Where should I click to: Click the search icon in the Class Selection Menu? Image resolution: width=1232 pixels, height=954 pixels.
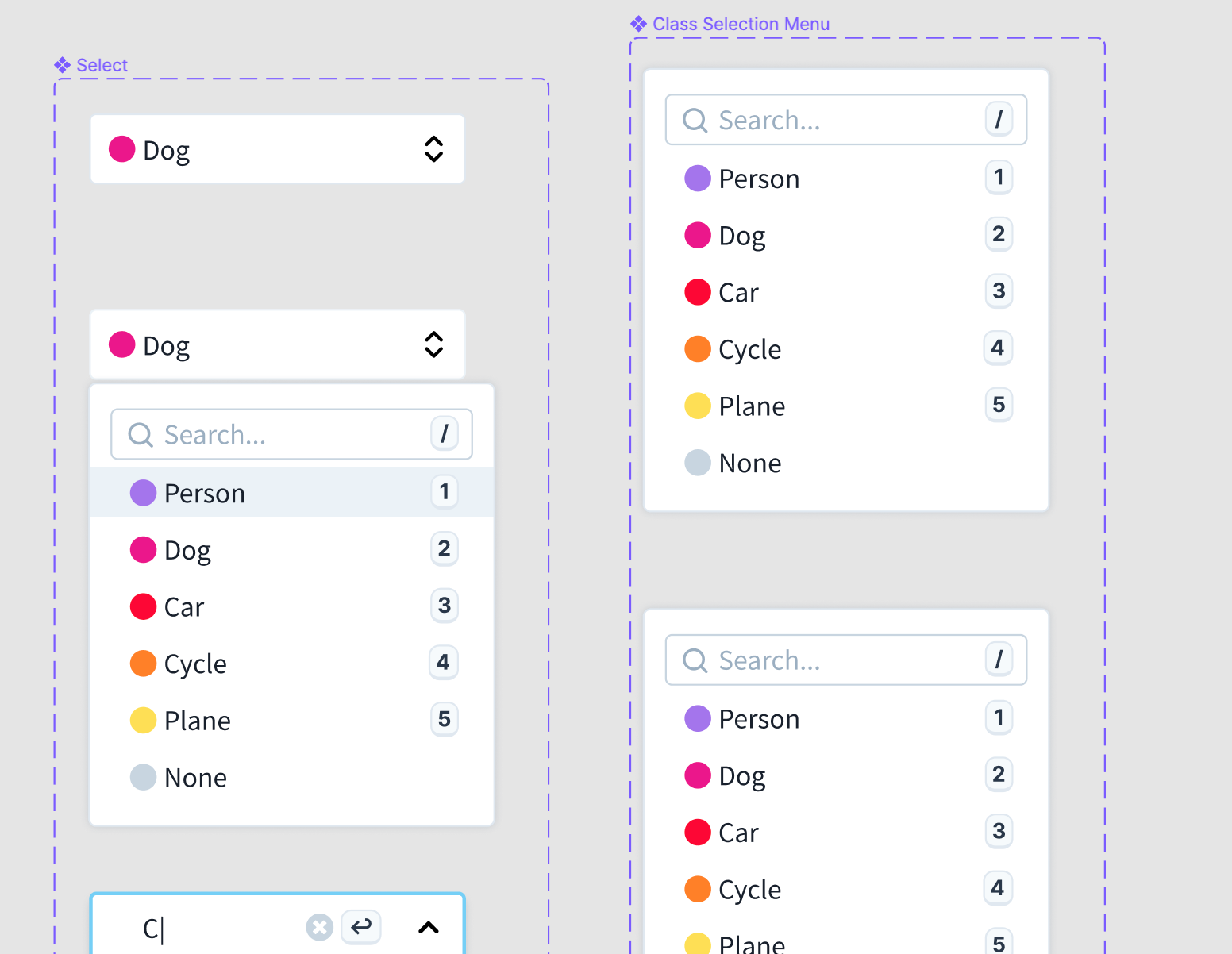(695, 120)
